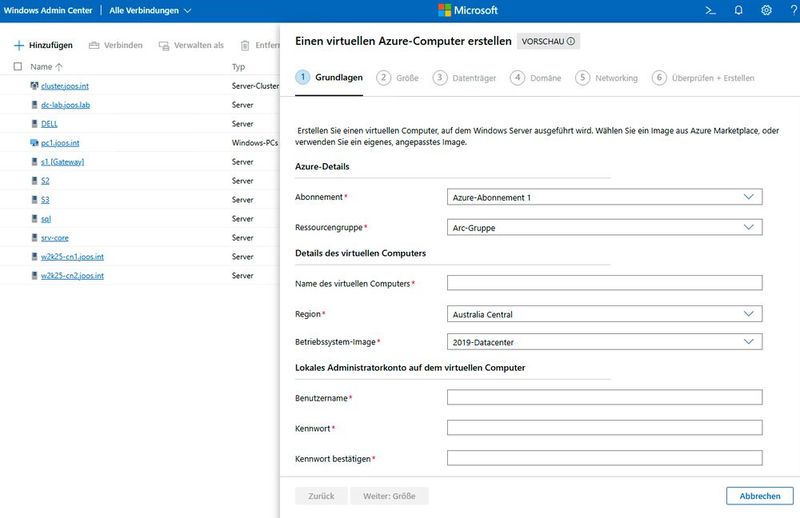Click the plus icon next to Hinzufügen
The width and height of the screenshot is (800, 518).
pyautogui.click(x=18, y=45)
